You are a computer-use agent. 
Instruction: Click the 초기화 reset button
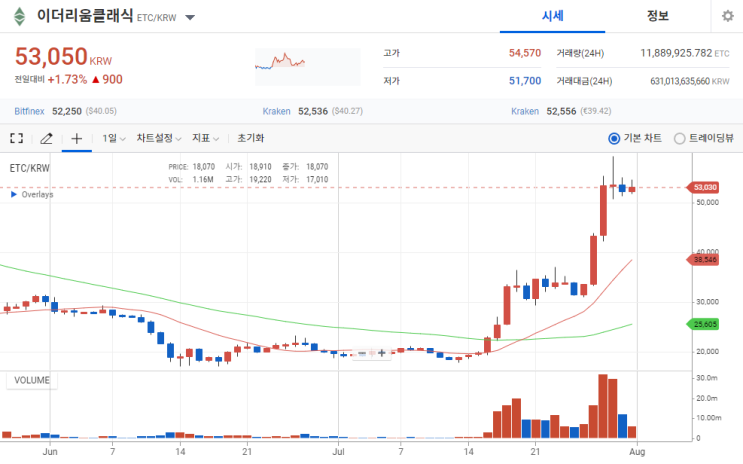(x=251, y=138)
